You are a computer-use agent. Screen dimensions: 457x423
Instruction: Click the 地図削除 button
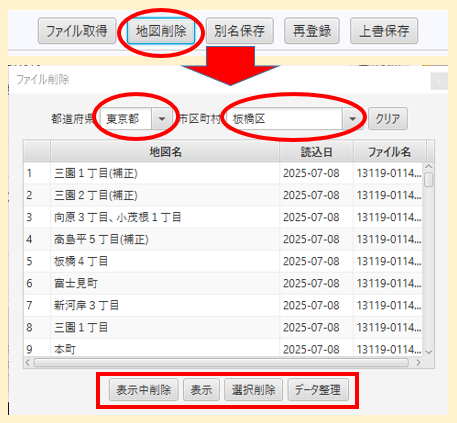coord(161,31)
